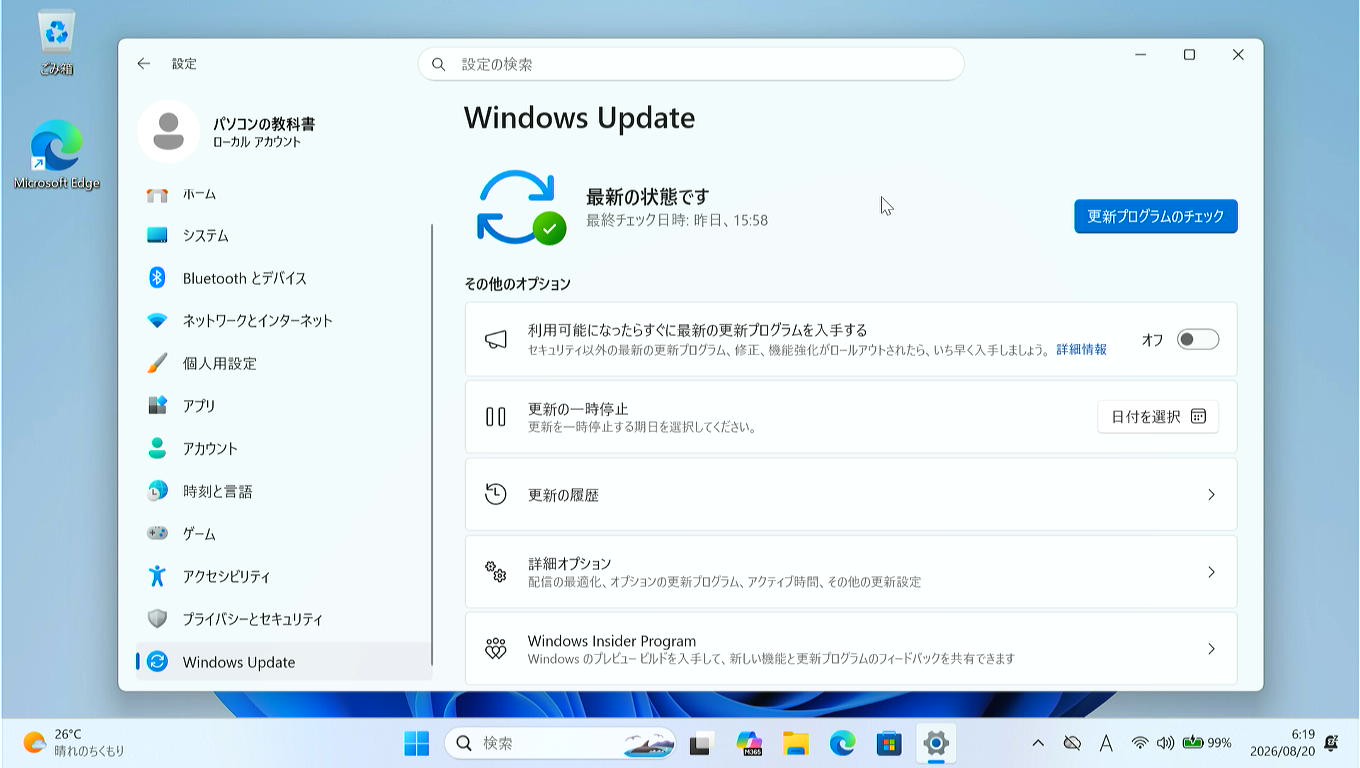The width and height of the screenshot is (1360, 768).
Task: Open アクセシビリティ from the sidebar
Action: point(284,577)
